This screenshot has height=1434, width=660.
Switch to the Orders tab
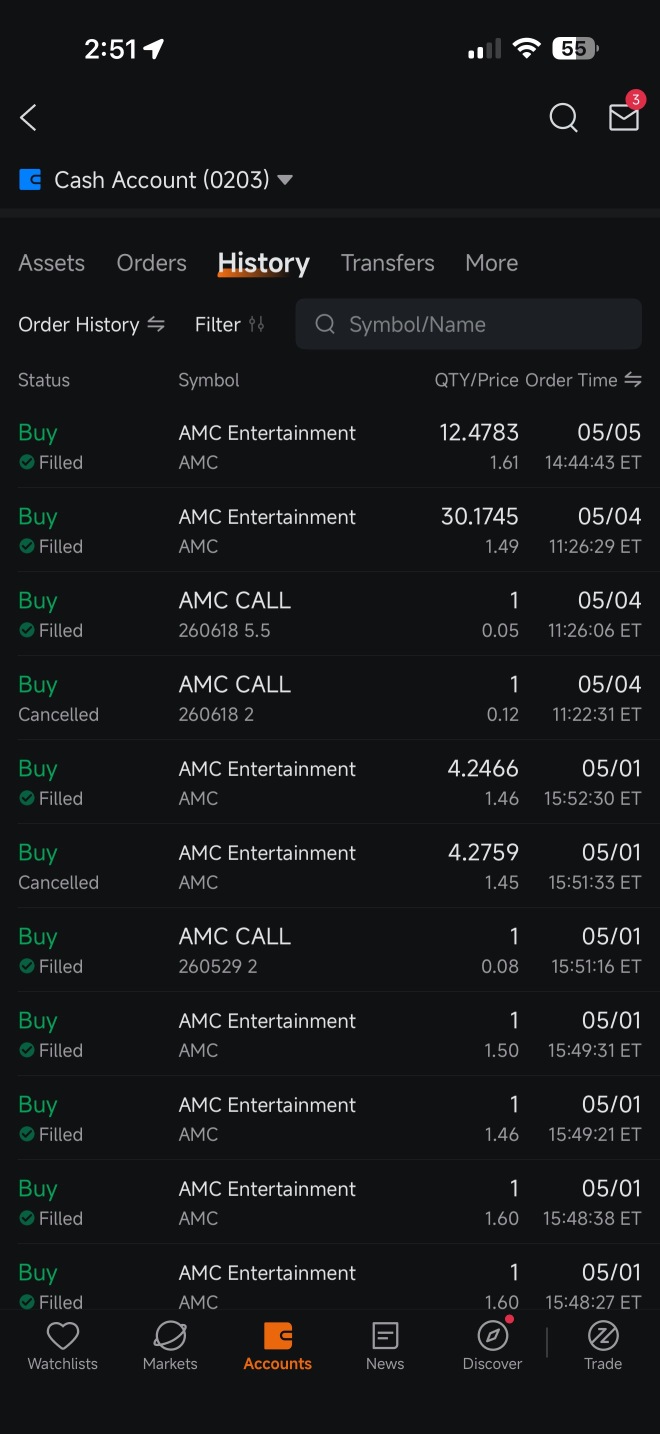tap(152, 263)
